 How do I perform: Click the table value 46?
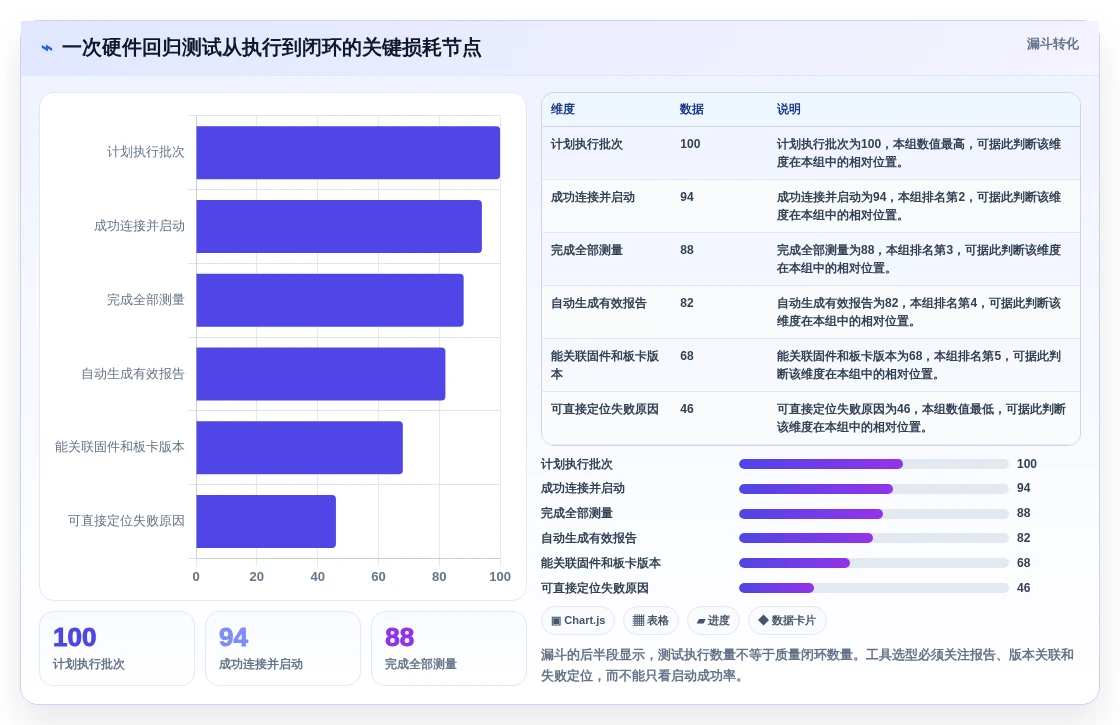pos(686,409)
